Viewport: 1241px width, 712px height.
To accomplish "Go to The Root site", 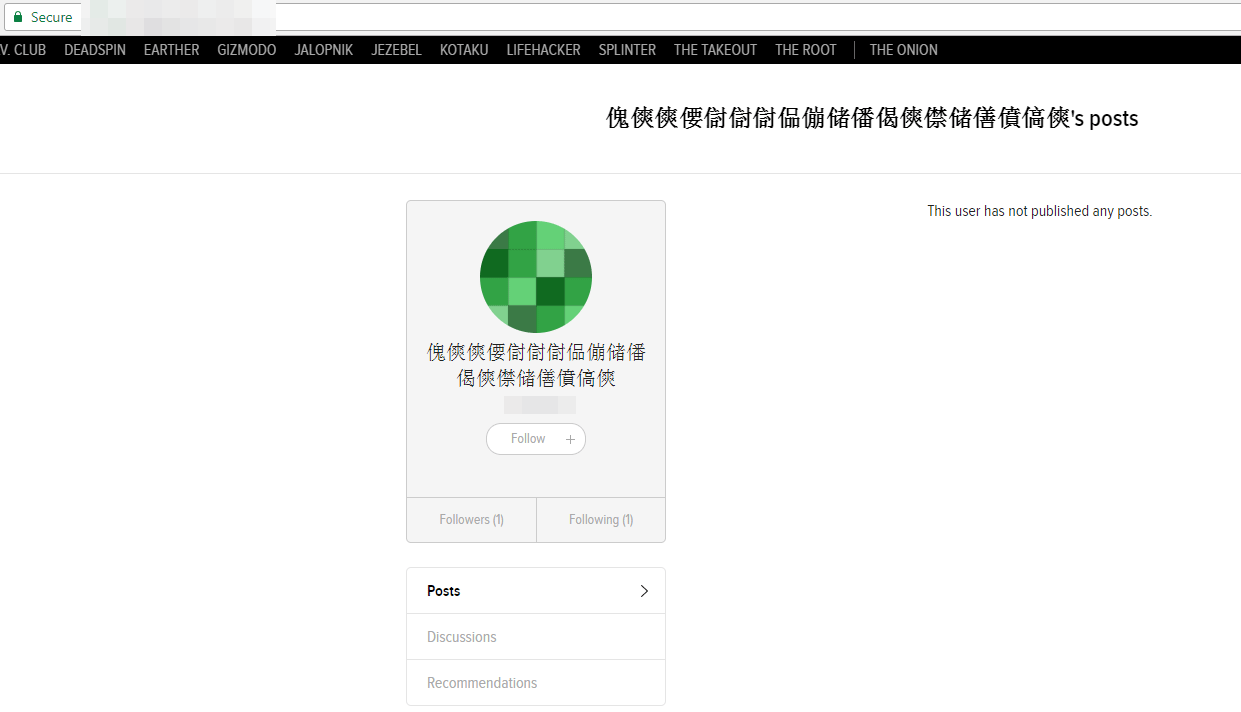I will [805, 50].
